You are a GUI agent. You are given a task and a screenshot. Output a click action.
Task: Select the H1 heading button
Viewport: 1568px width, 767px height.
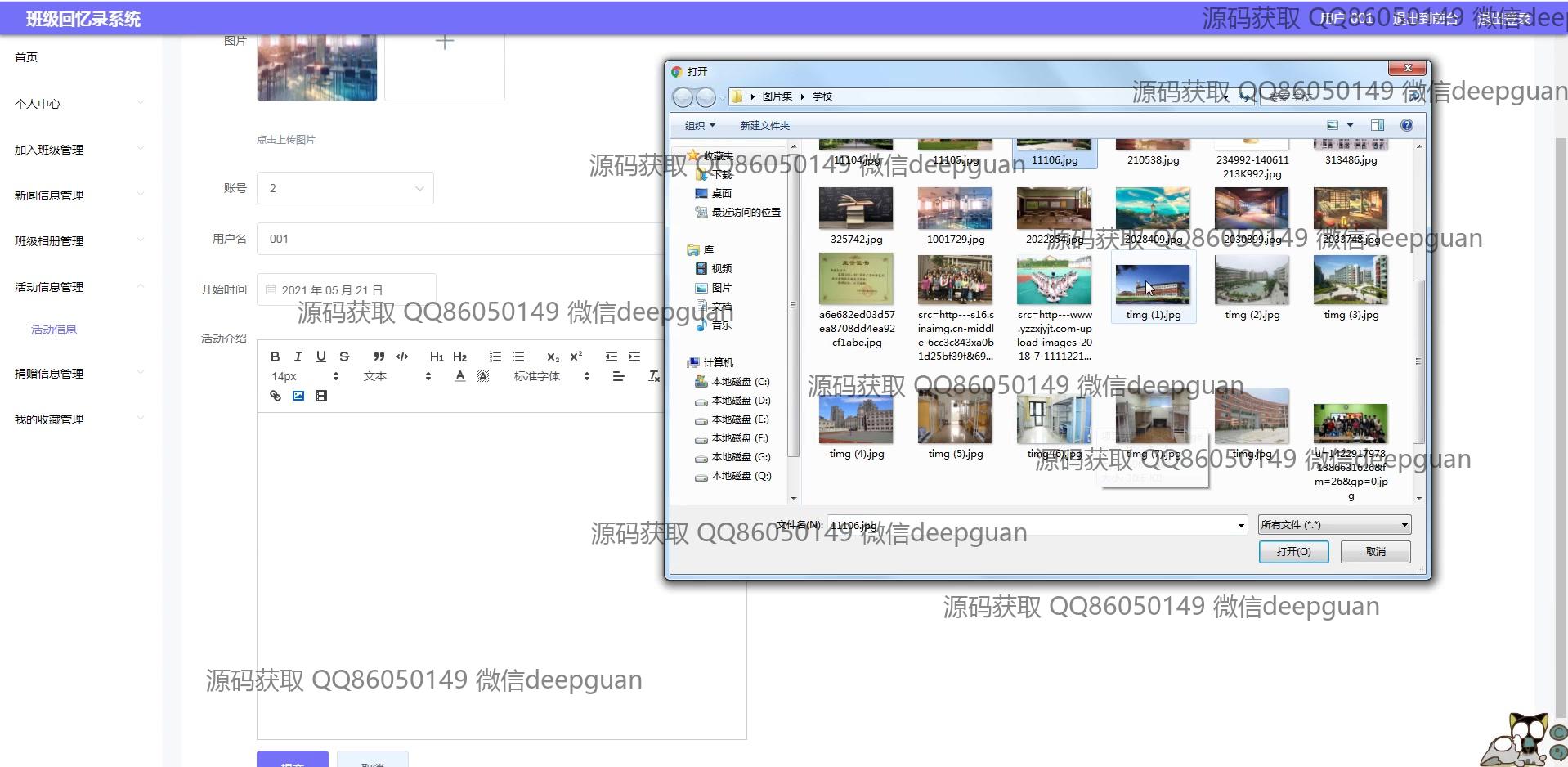click(437, 357)
